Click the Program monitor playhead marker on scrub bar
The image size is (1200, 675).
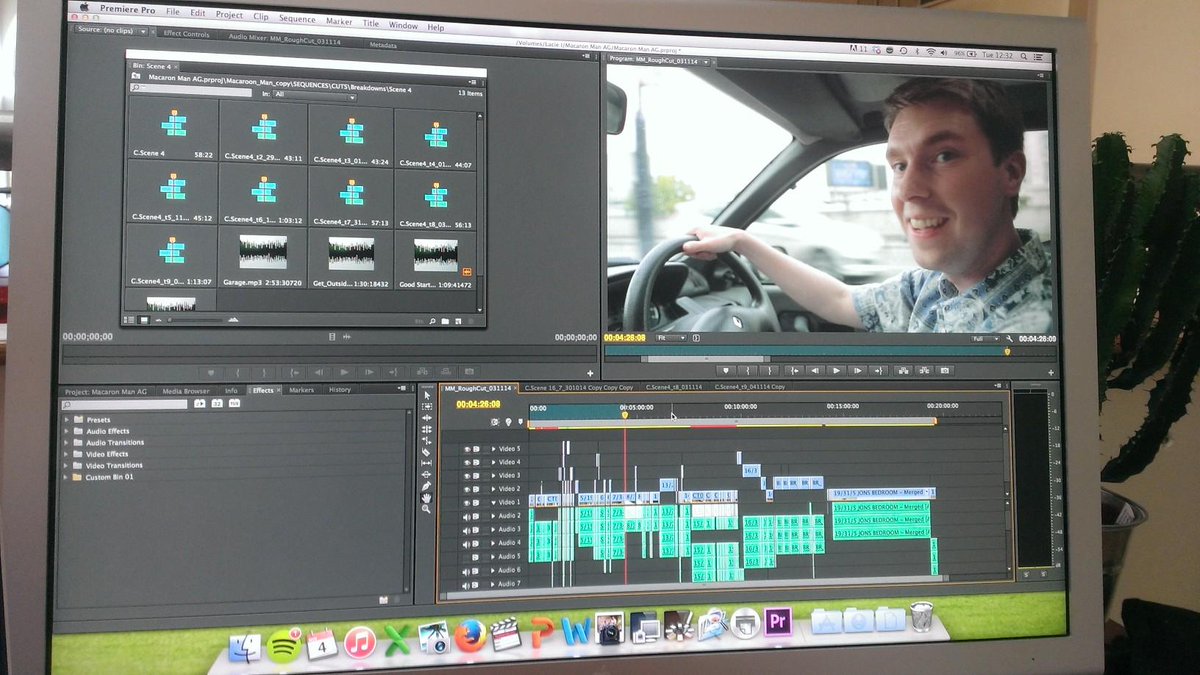pyautogui.click(x=1007, y=351)
